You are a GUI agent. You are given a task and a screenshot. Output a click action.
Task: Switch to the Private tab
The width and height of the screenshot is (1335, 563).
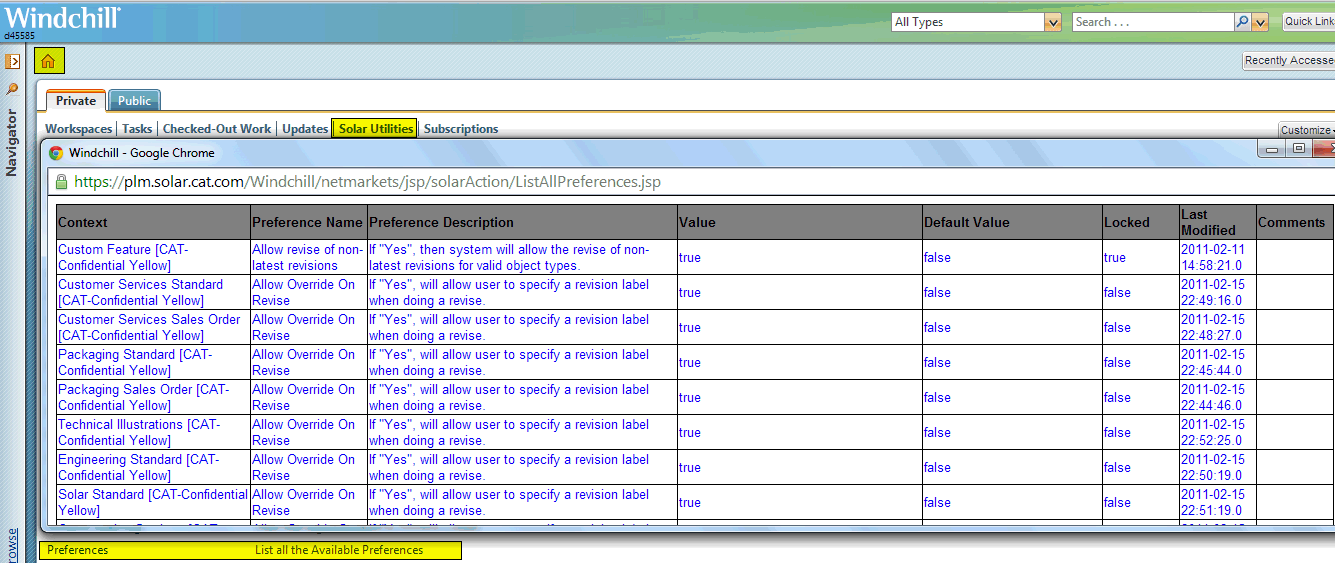76,101
